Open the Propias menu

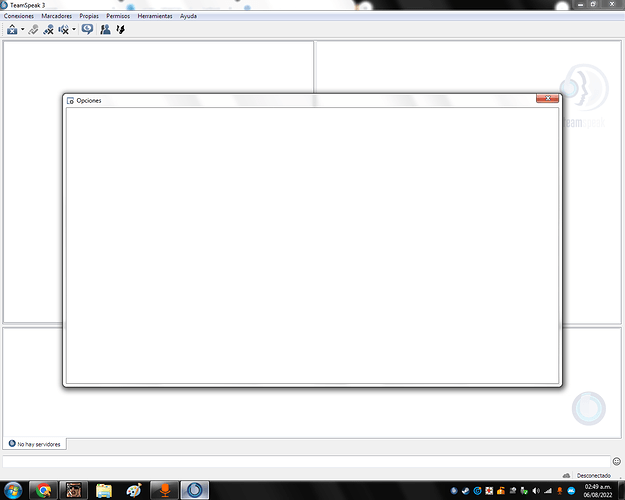point(89,16)
